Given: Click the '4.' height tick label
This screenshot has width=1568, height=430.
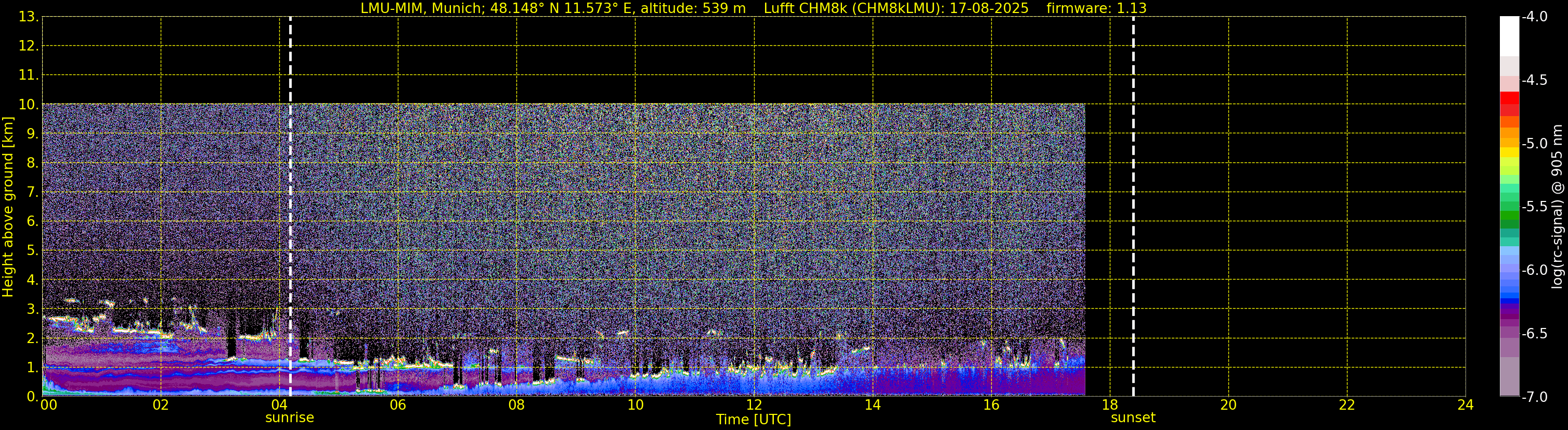Looking at the screenshot, I should click(x=32, y=280).
